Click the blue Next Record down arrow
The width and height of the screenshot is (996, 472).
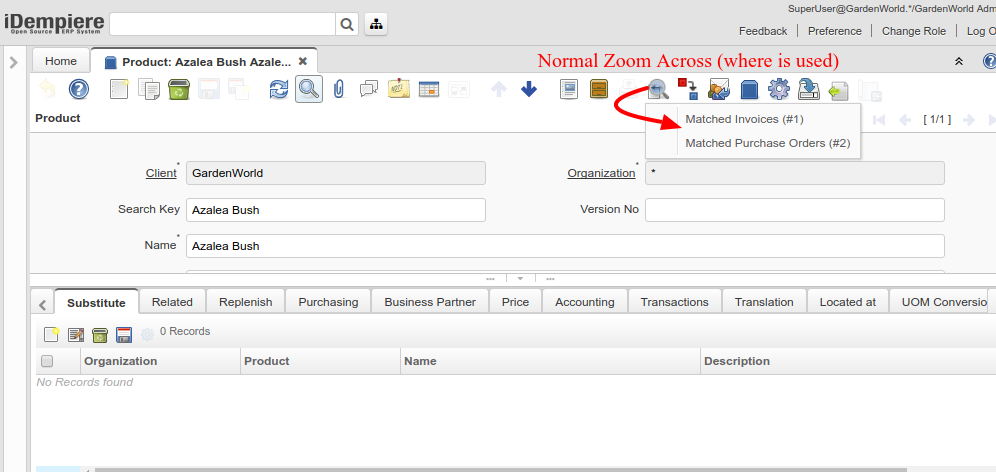529,89
